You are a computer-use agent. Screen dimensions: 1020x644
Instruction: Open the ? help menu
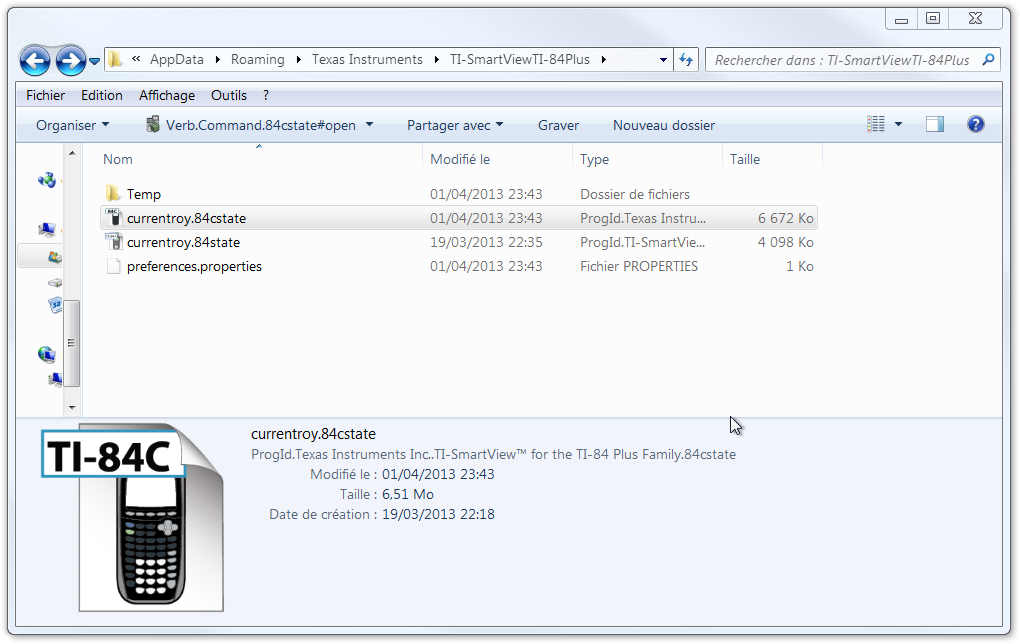[x=266, y=96]
